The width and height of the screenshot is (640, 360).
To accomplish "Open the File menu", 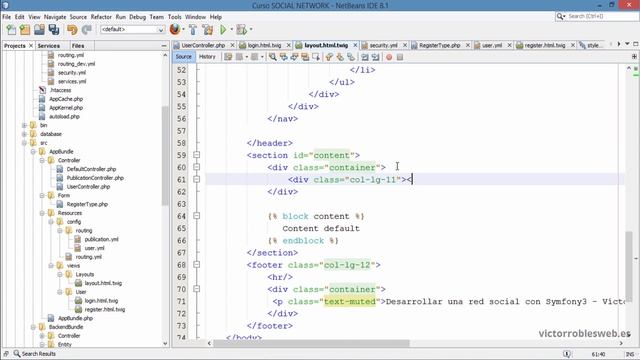I will [x=7, y=17].
